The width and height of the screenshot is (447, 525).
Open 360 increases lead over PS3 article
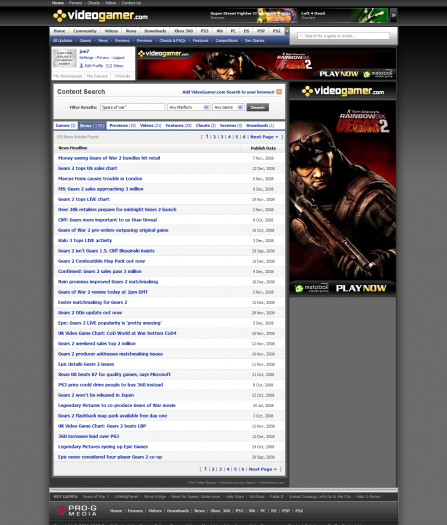point(88,436)
